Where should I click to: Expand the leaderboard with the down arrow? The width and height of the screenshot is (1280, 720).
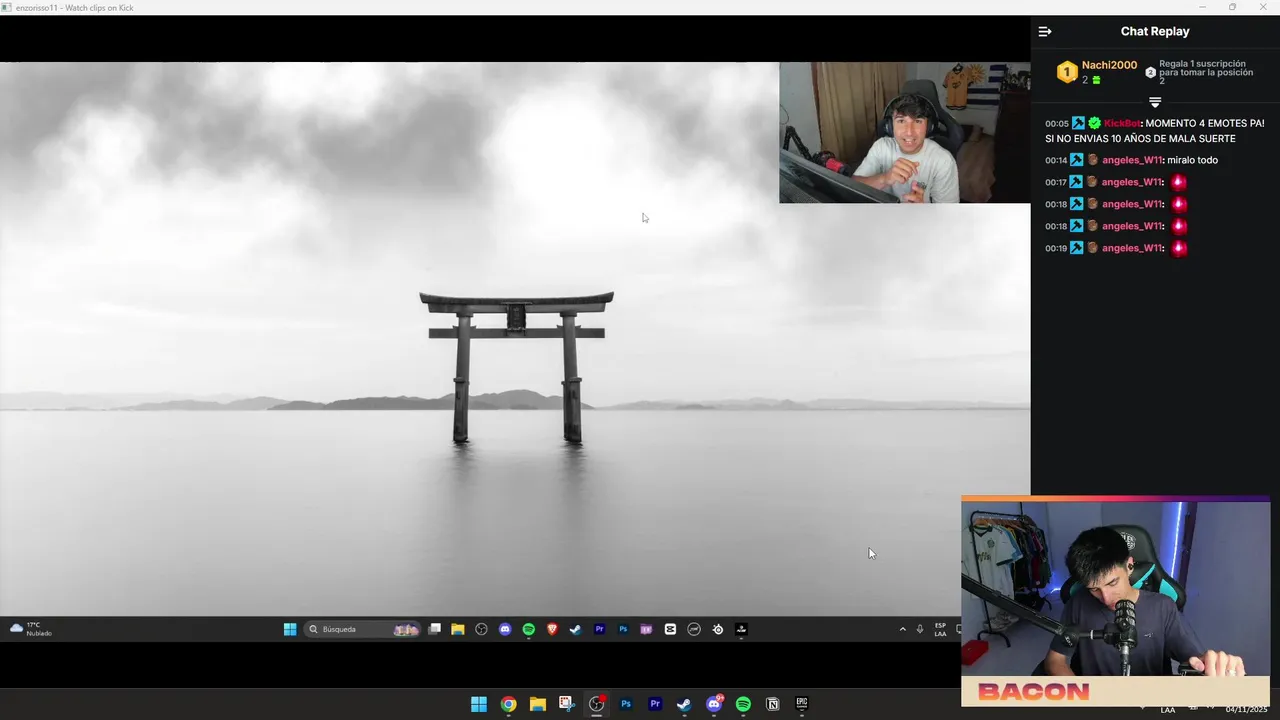point(1155,102)
